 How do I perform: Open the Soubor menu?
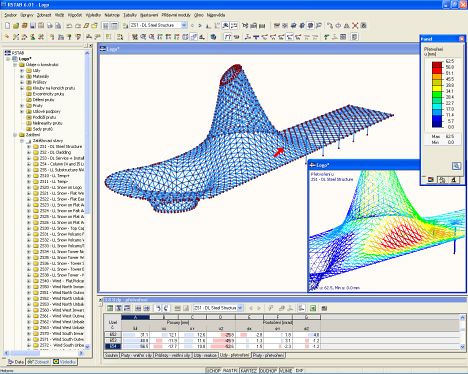point(10,15)
